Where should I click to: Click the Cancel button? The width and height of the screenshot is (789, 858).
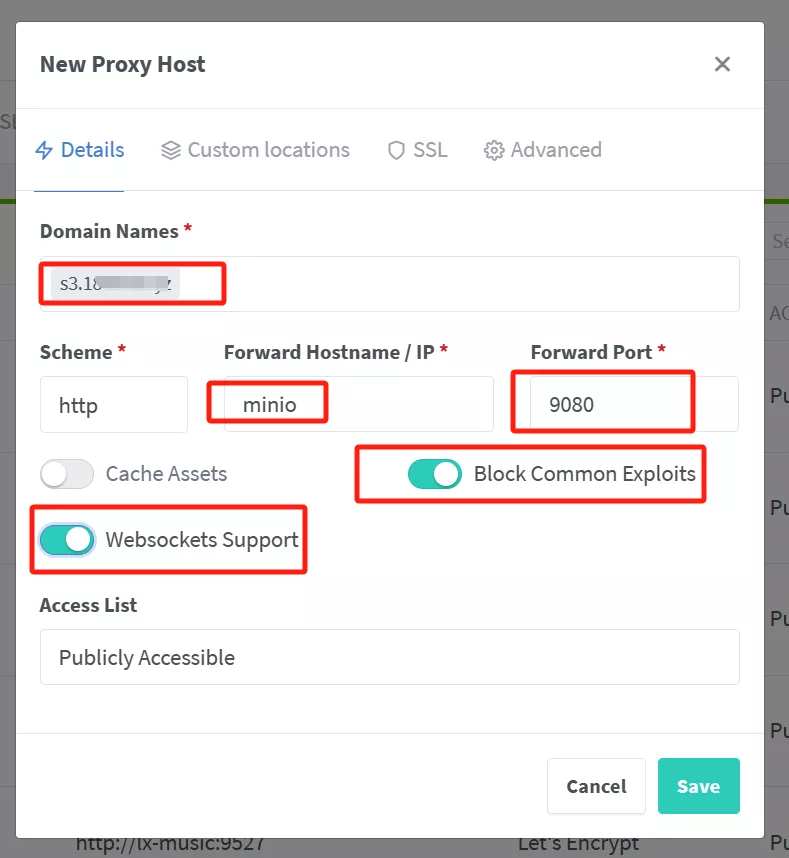[x=596, y=786]
